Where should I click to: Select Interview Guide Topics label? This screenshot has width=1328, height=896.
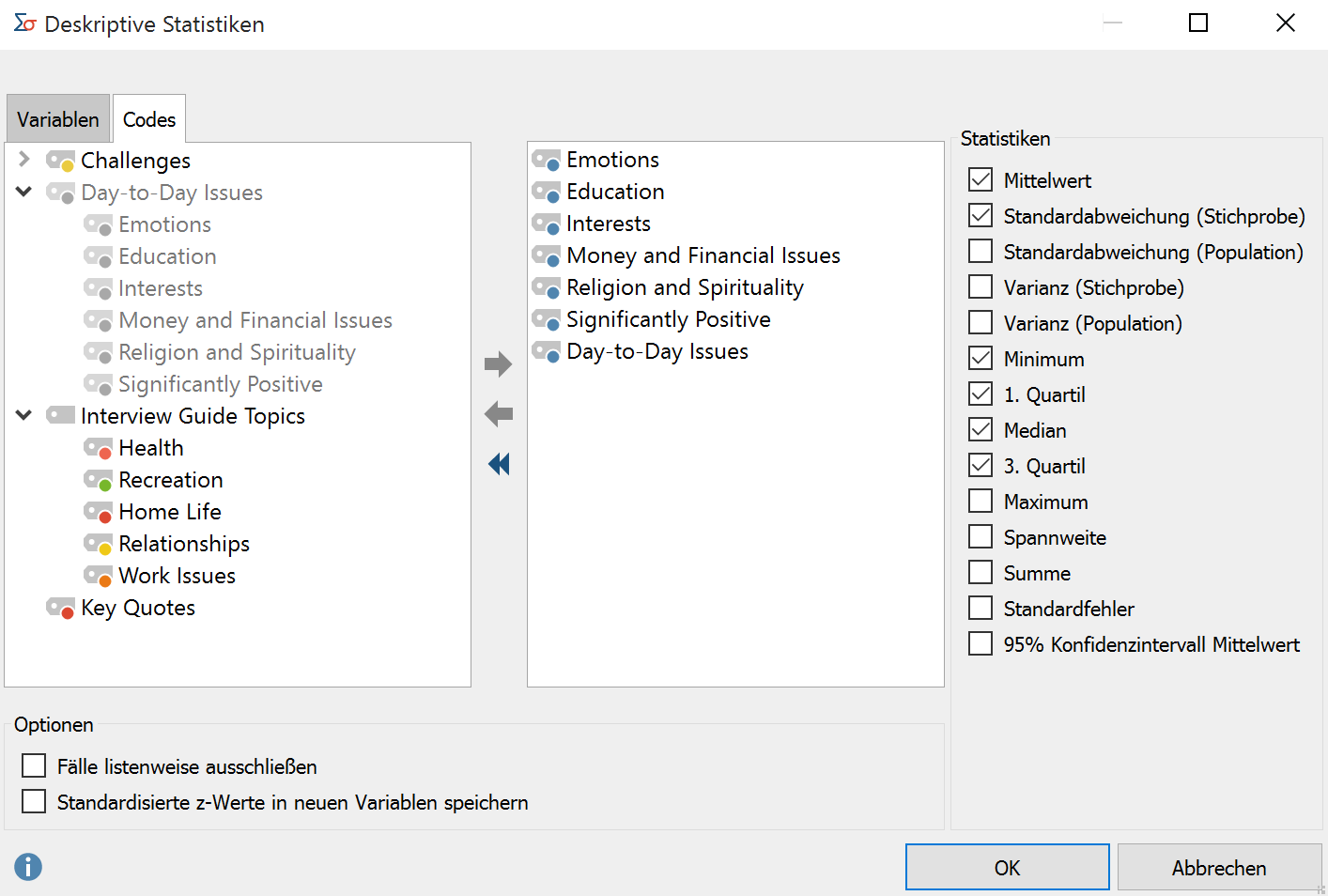point(193,416)
